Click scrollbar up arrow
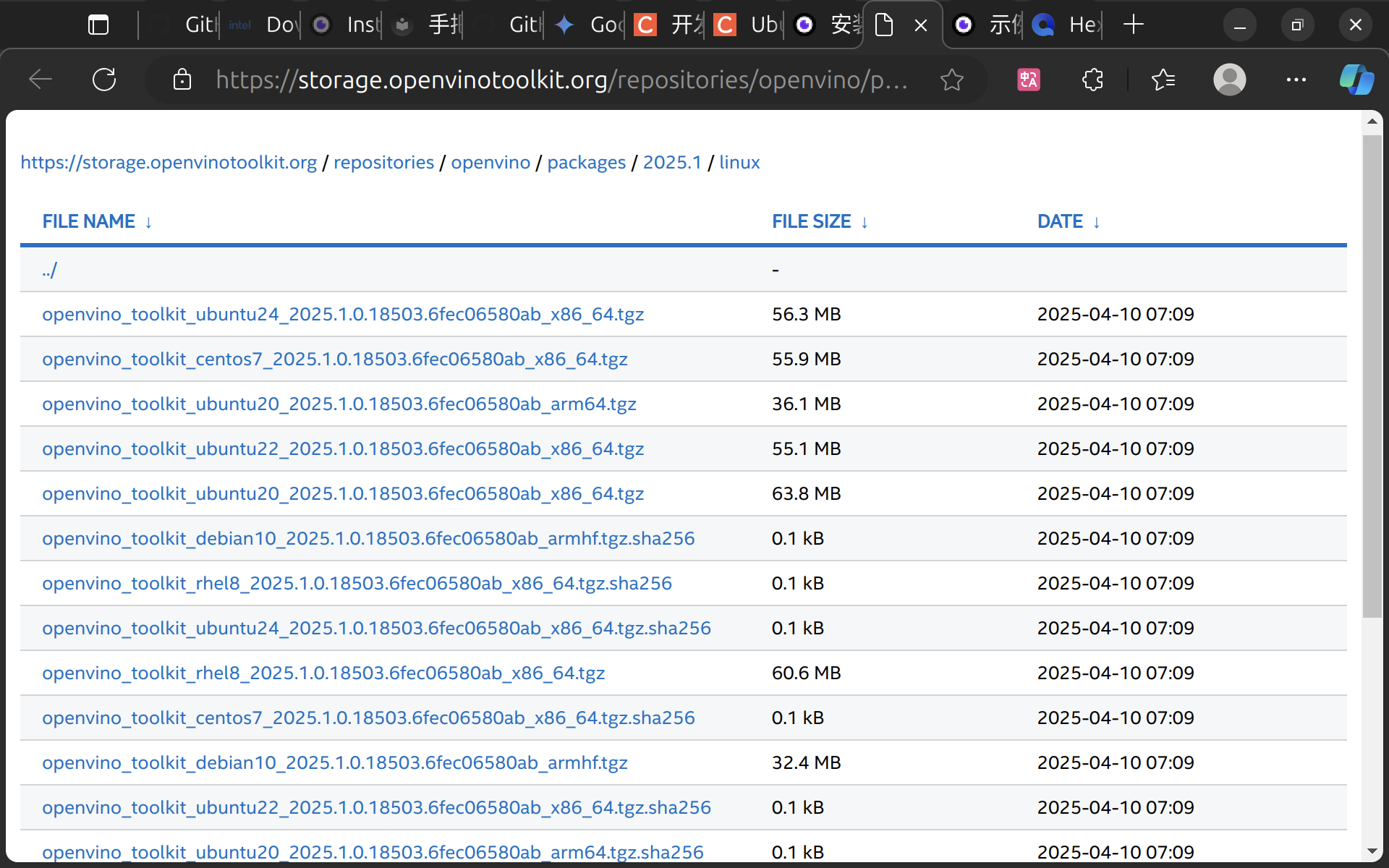Viewport: 1389px width, 868px height. tap(1372, 122)
